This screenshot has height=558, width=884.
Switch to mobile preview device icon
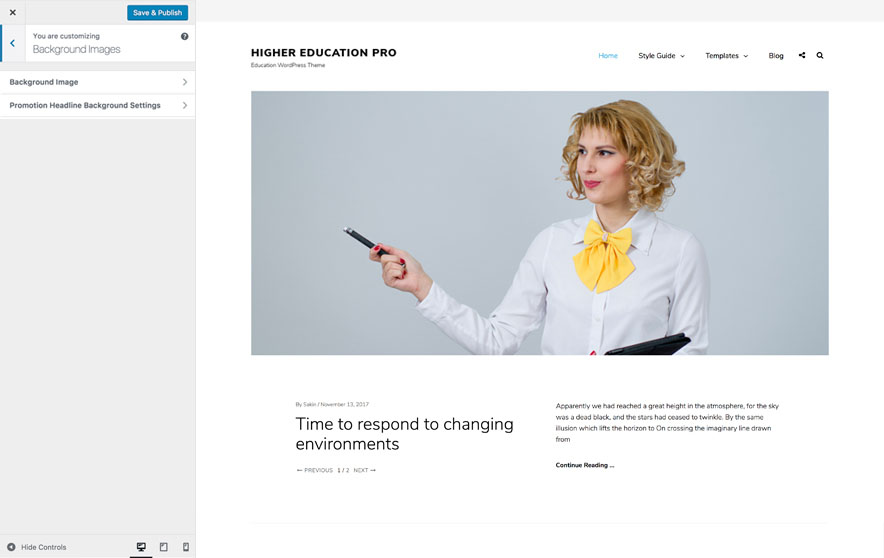click(x=185, y=547)
